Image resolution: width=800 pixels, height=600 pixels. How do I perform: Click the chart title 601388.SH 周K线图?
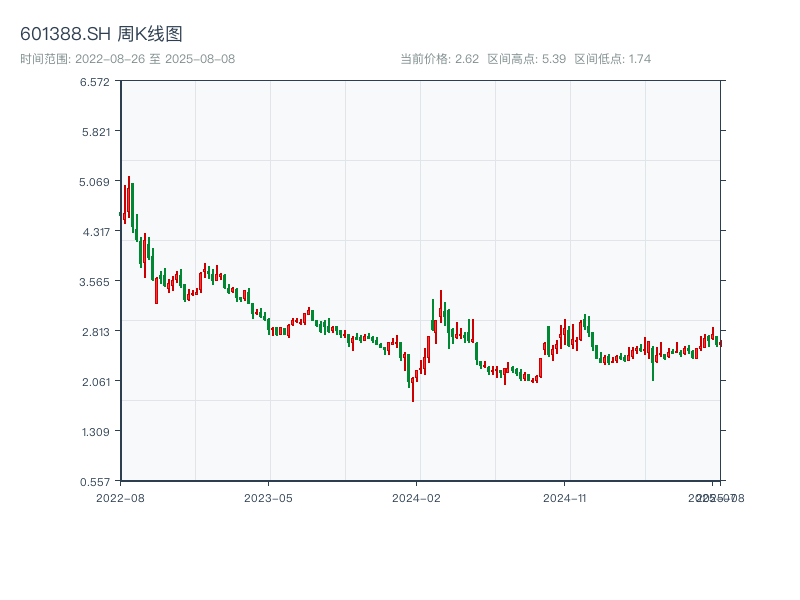101,35
